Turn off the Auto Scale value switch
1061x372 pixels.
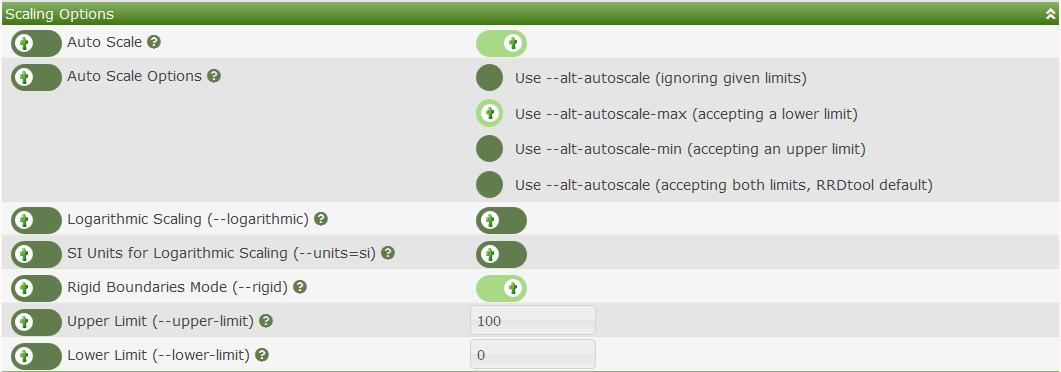501,43
